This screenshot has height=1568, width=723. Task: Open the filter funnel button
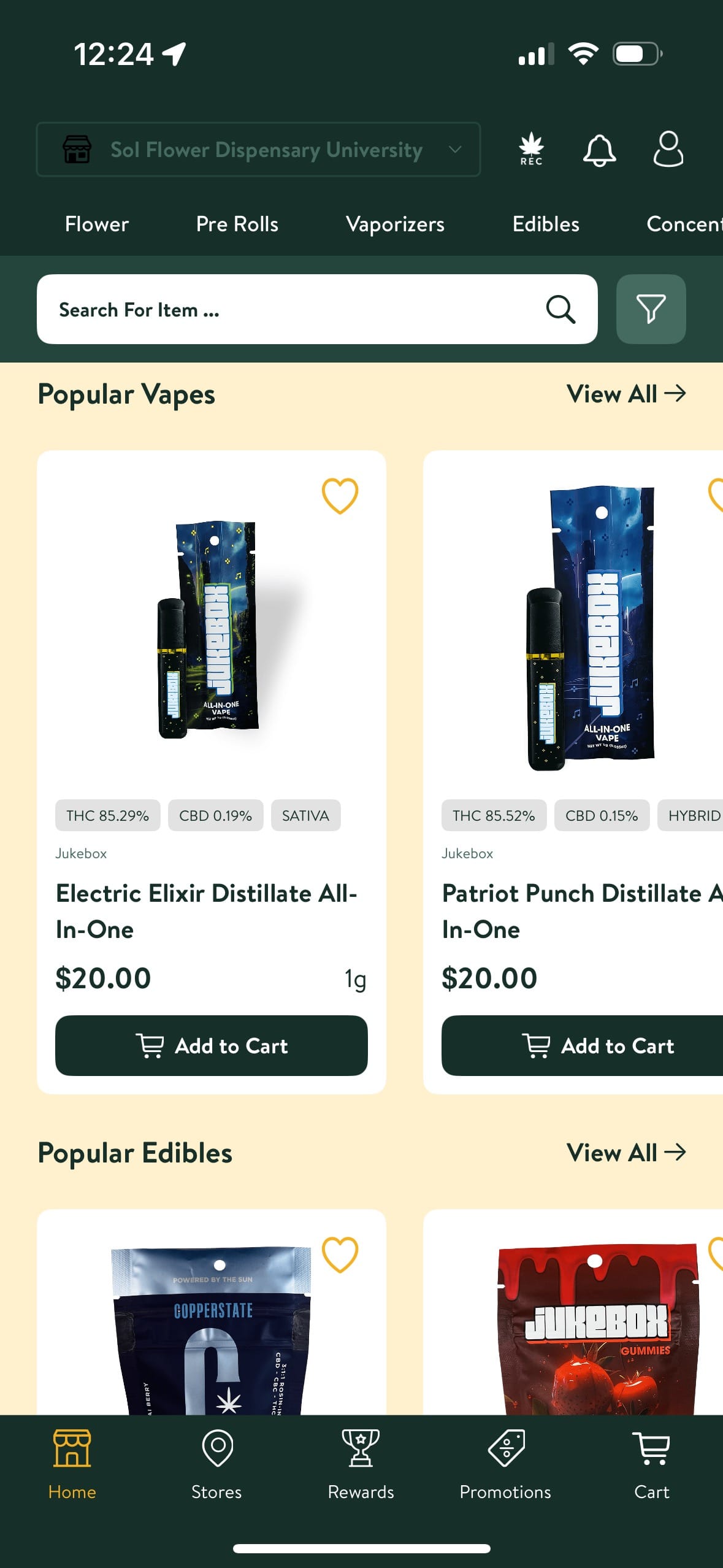[x=651, y=309]
